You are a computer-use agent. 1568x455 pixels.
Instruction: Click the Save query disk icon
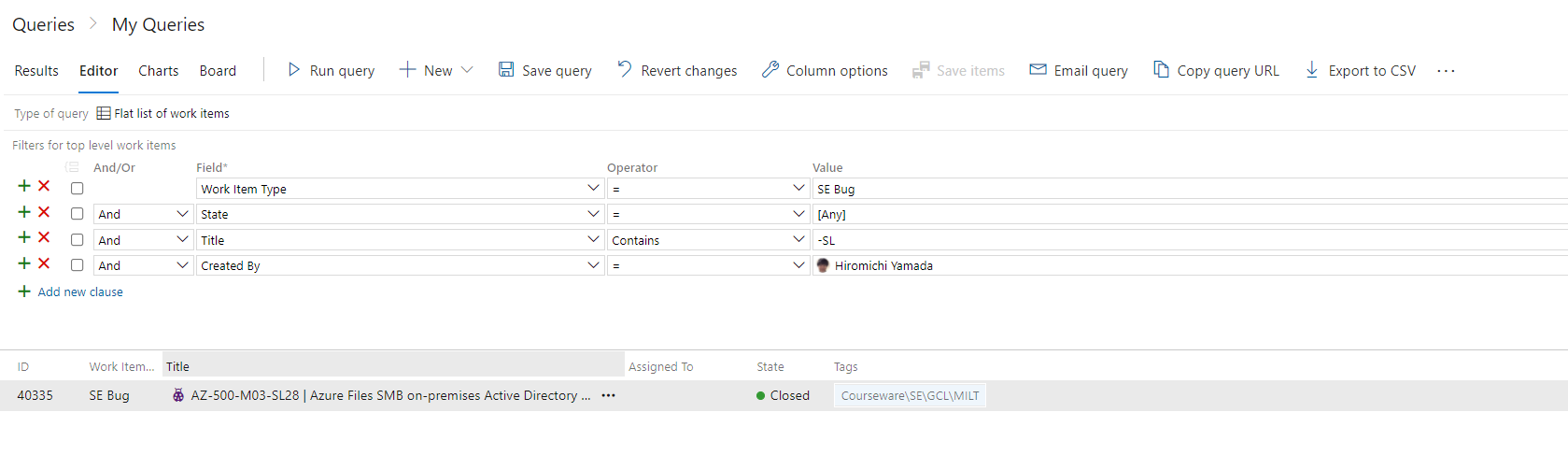coord(506,70)
